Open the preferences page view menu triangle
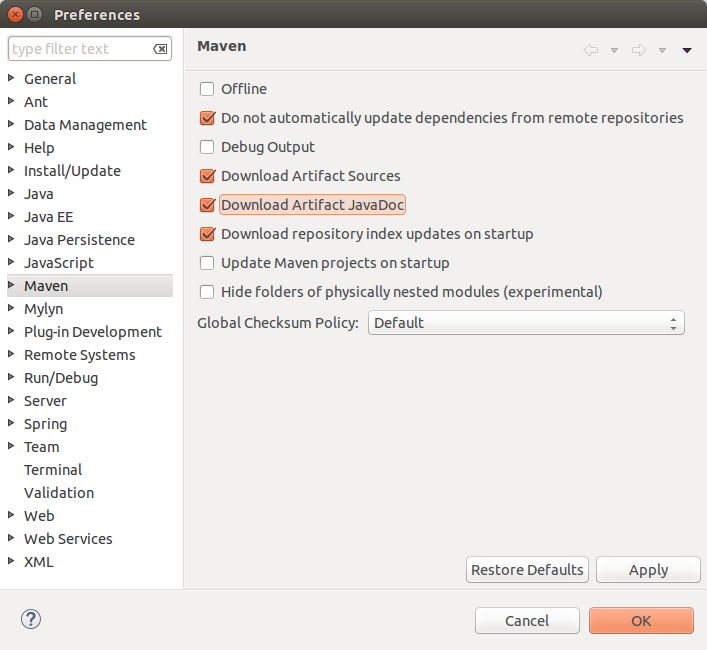 pos(687,51)
